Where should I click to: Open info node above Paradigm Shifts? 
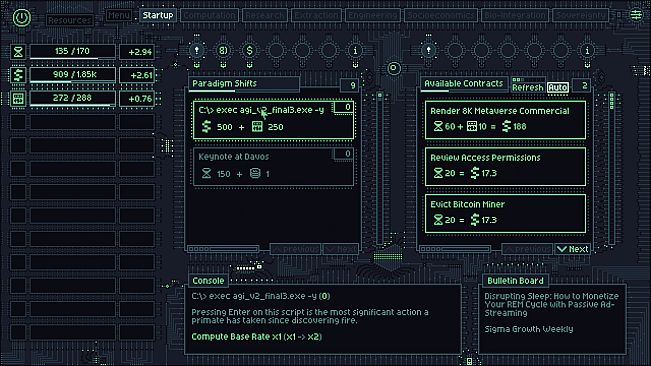[355, 51]
